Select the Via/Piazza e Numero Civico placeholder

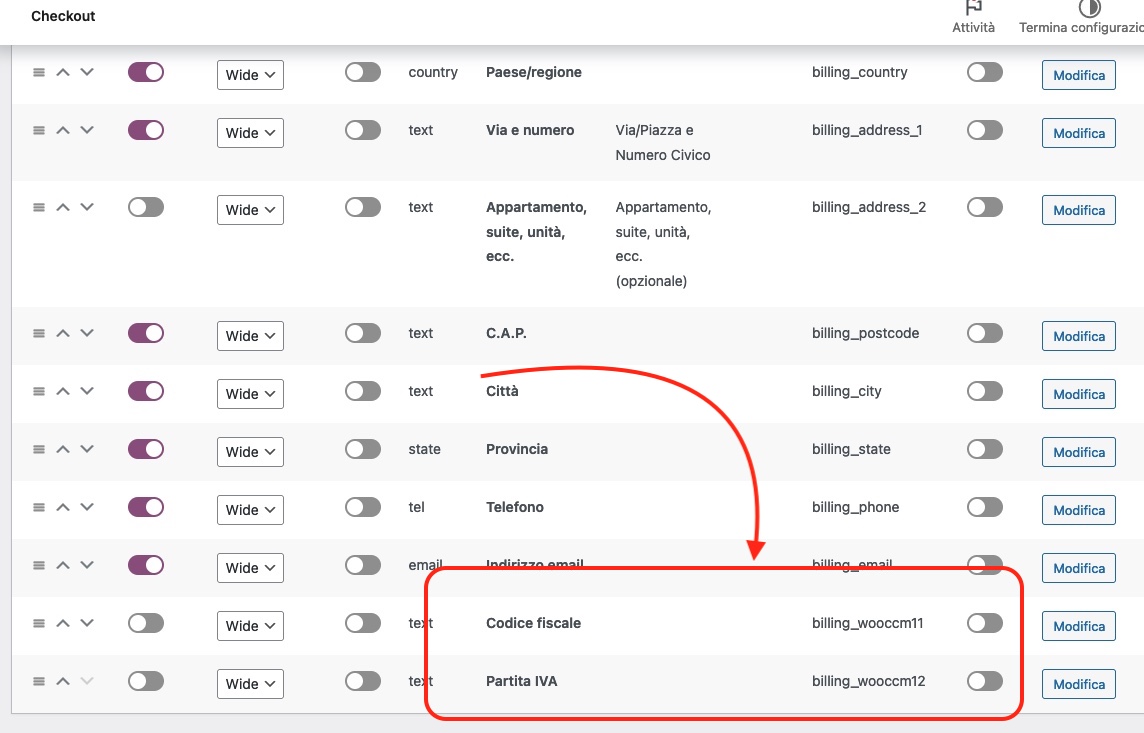point(662,143)
